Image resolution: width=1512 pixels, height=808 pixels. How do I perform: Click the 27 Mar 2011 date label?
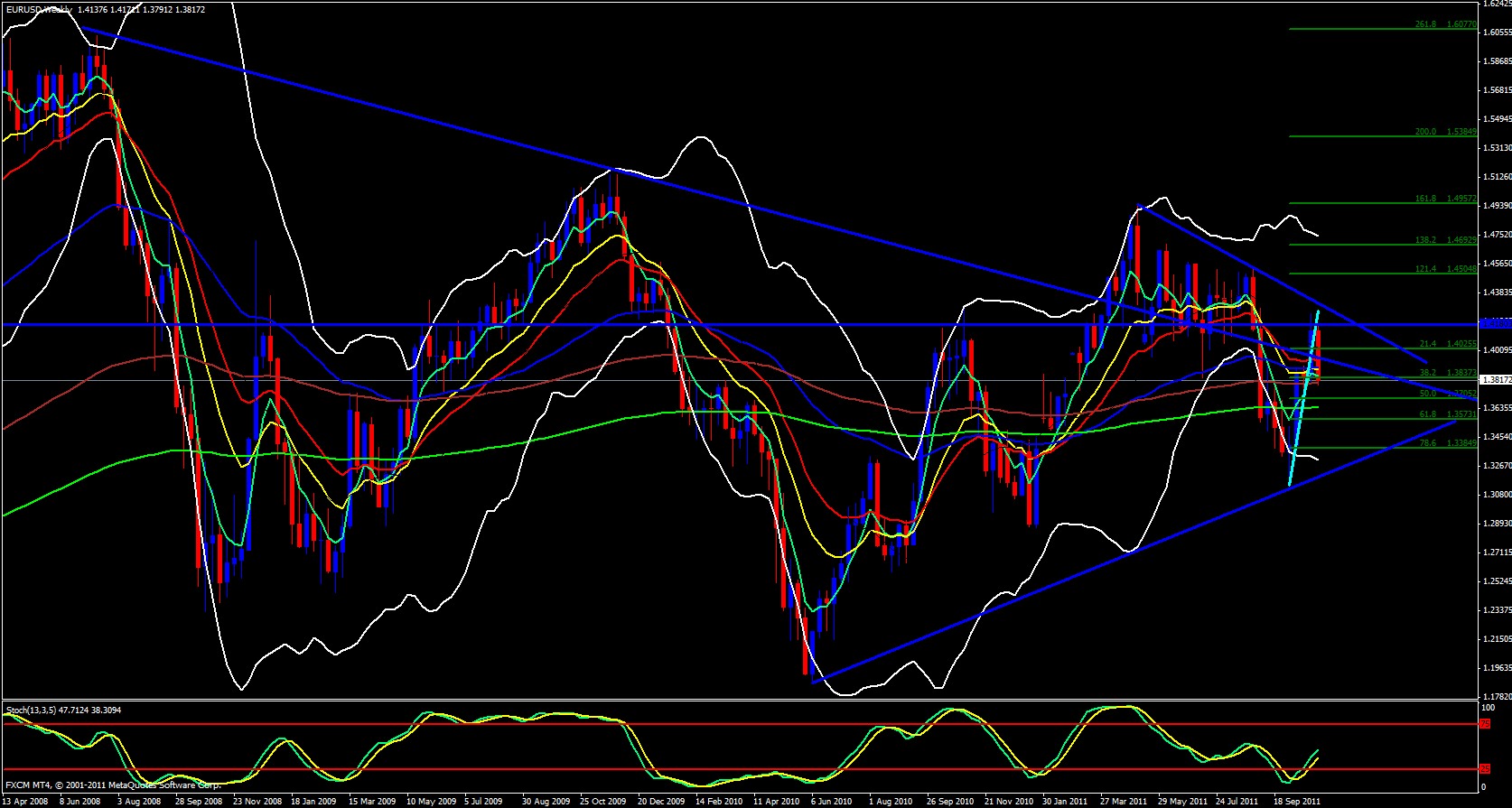[1123, 801]
